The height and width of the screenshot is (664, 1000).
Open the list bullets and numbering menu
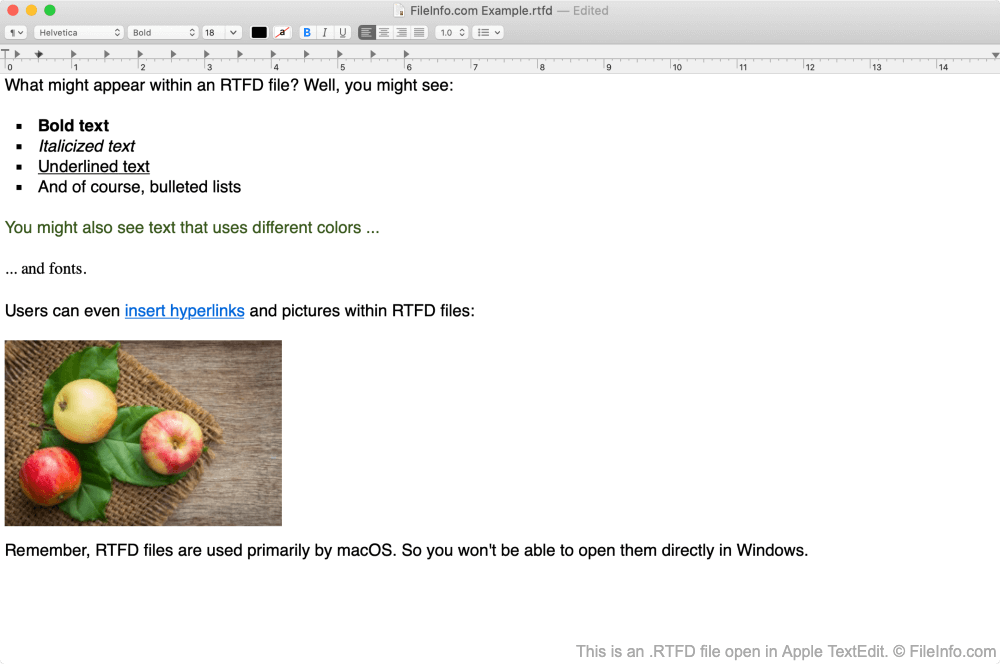[x=488, y=33]
